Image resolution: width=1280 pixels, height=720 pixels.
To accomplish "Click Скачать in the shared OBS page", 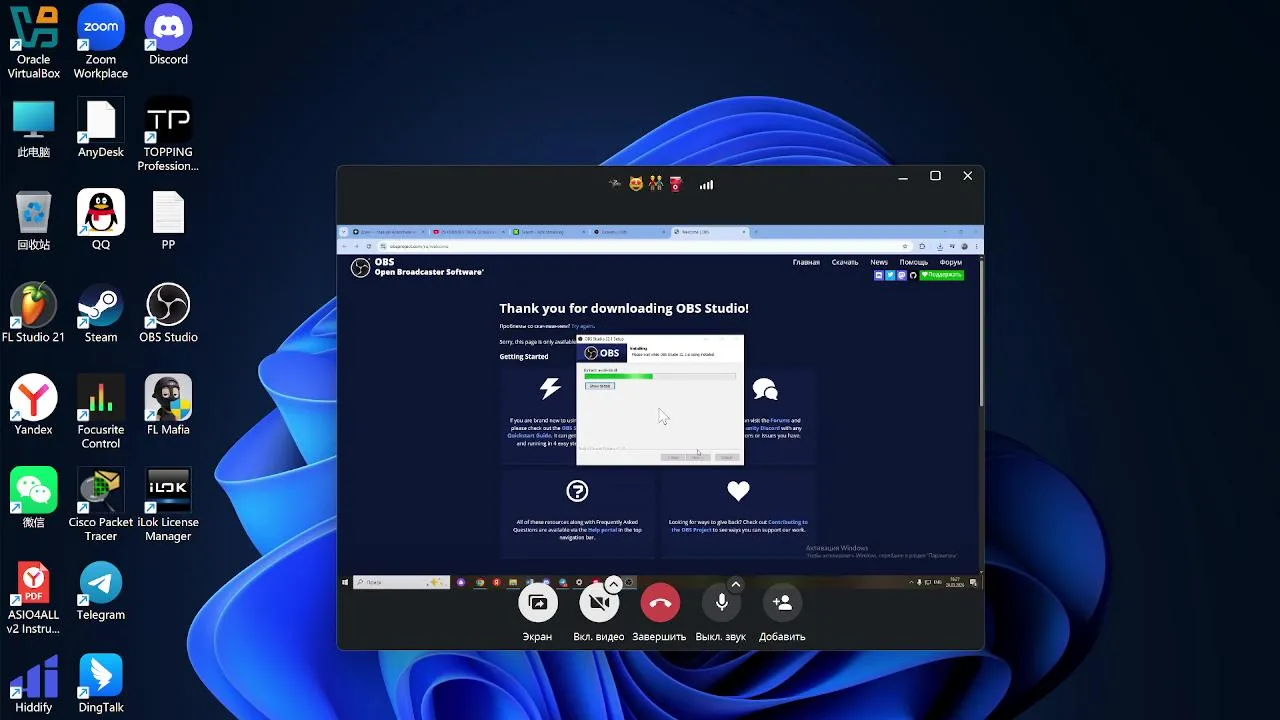I will click(845, 262).
